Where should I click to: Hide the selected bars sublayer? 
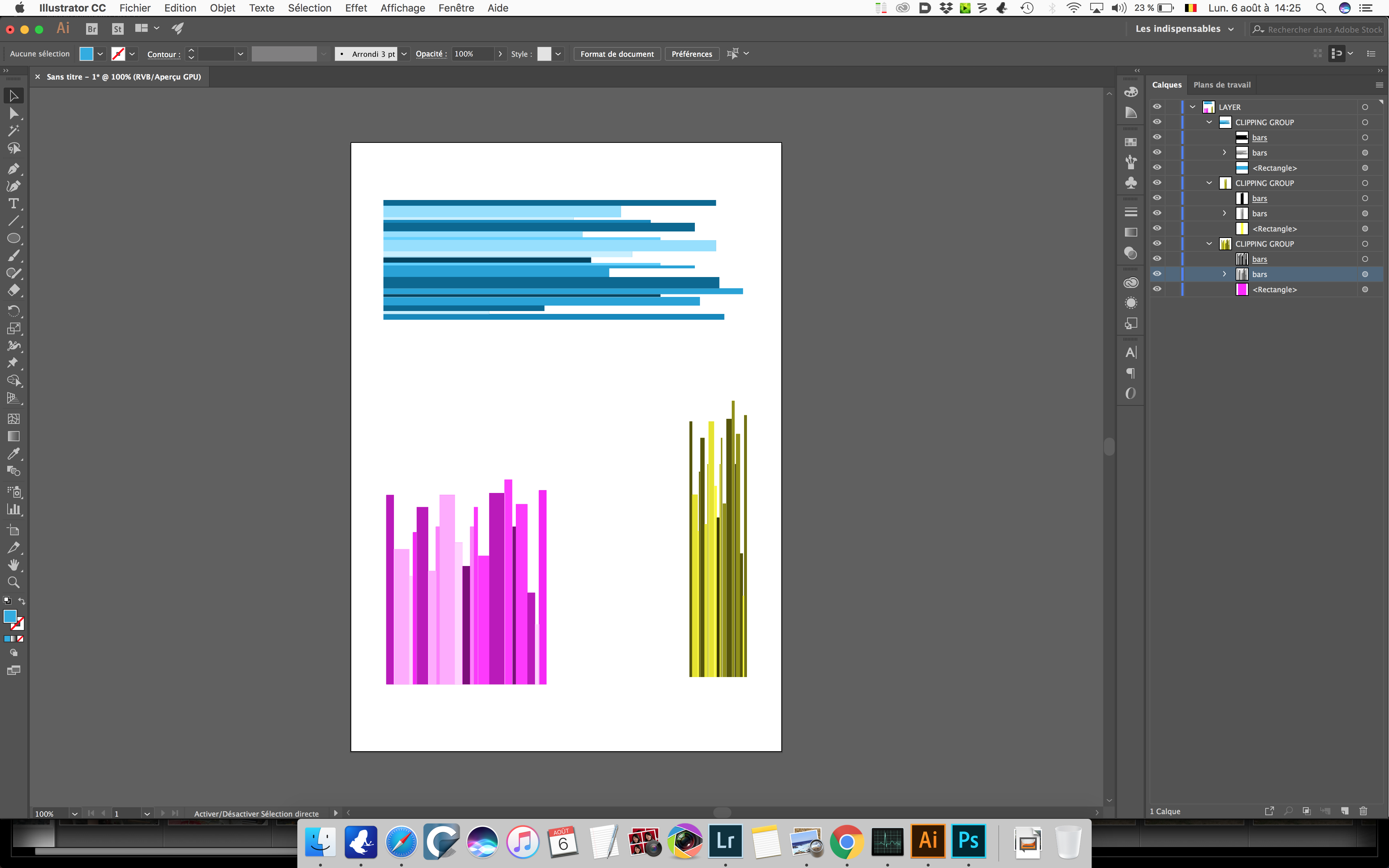click(1157, 274)
